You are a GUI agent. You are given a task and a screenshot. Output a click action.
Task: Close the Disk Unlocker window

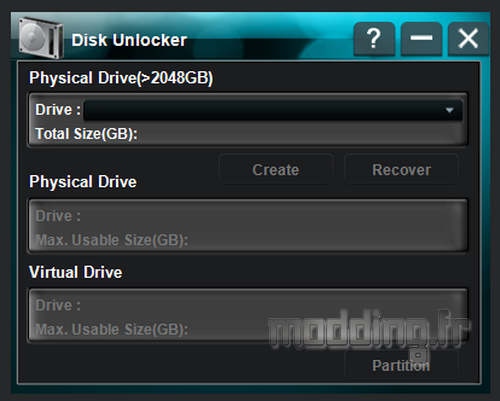pyautogui.click(x=468, y=39)
